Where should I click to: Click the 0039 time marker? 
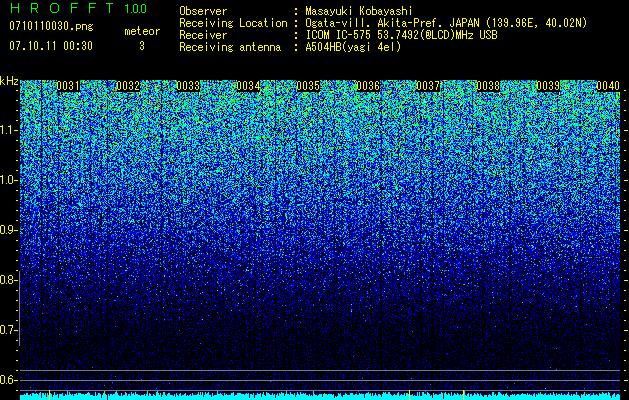point(548,86)
